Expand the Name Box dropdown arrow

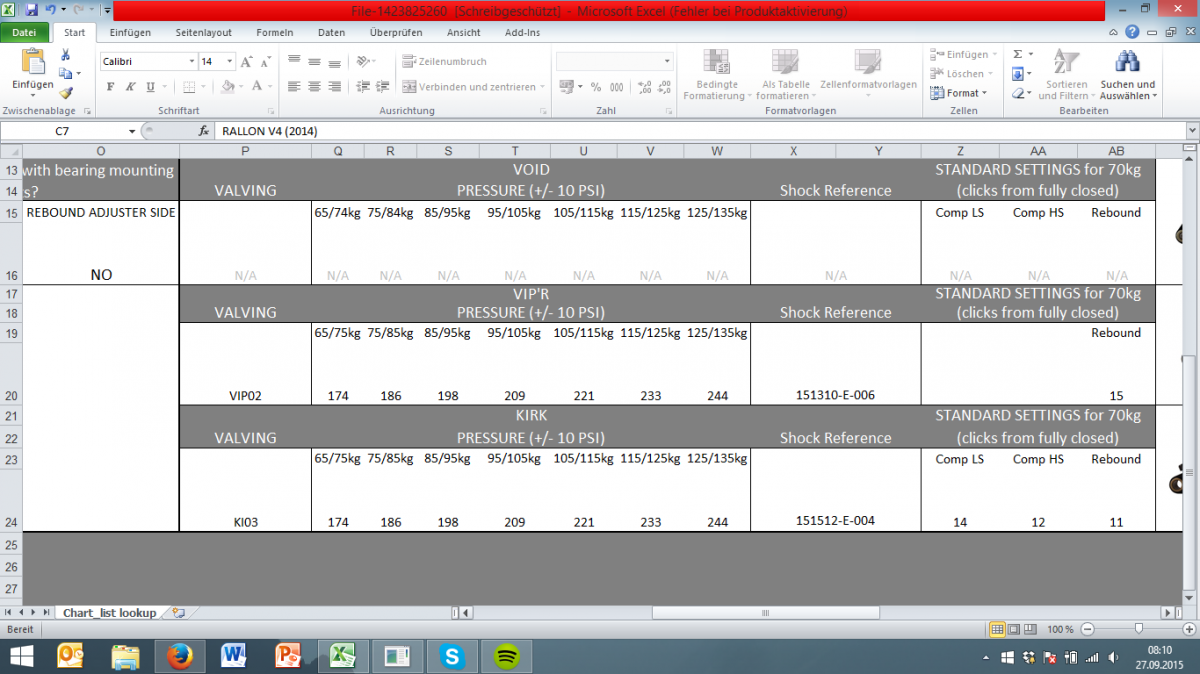(x=132, y=131)
